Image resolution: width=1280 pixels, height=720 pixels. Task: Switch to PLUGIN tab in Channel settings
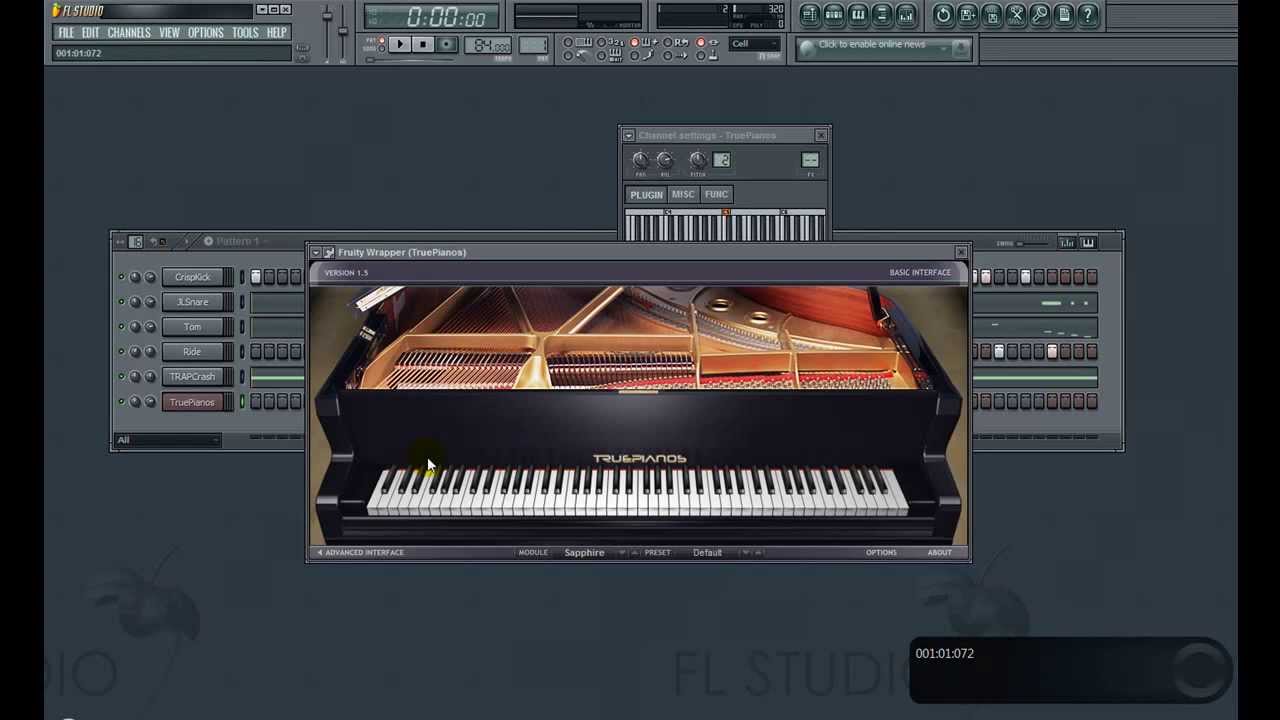pos(646,194)
